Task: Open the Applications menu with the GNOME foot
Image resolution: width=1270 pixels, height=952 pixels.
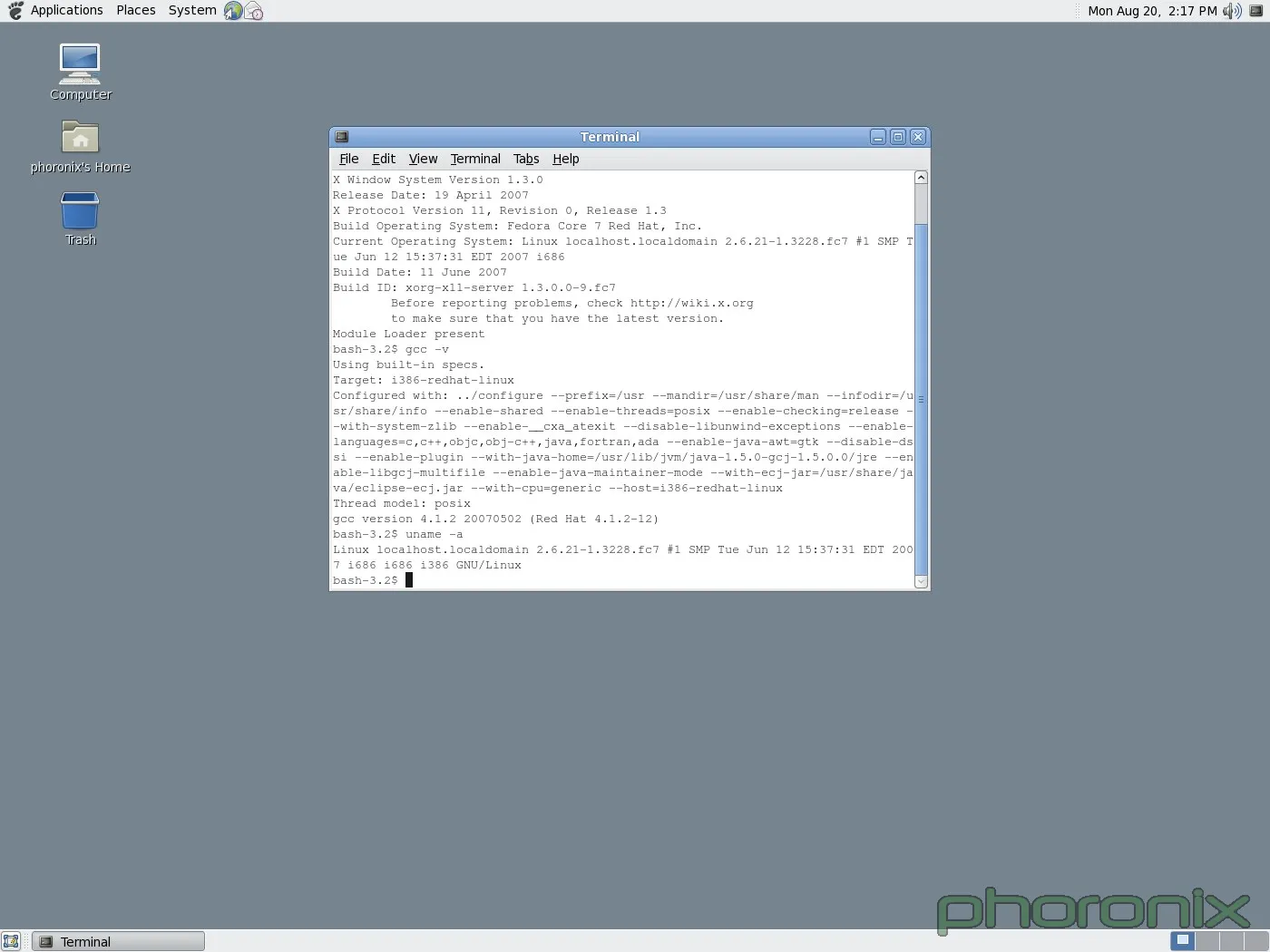Action: click(x=54, y=11)
